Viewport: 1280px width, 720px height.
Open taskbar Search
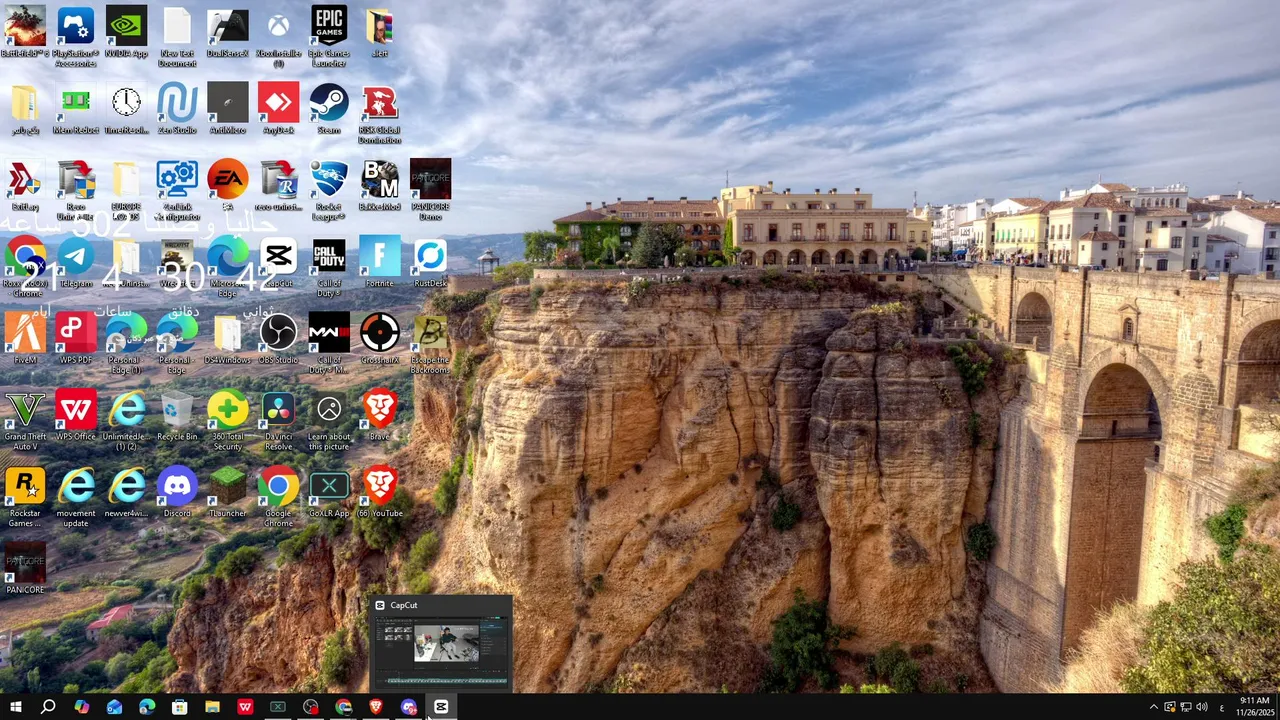(x=48, y=707)
